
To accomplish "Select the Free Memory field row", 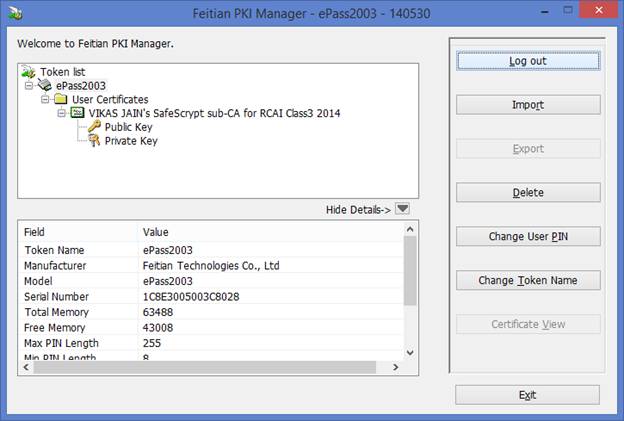I will [x=211, y=328].
